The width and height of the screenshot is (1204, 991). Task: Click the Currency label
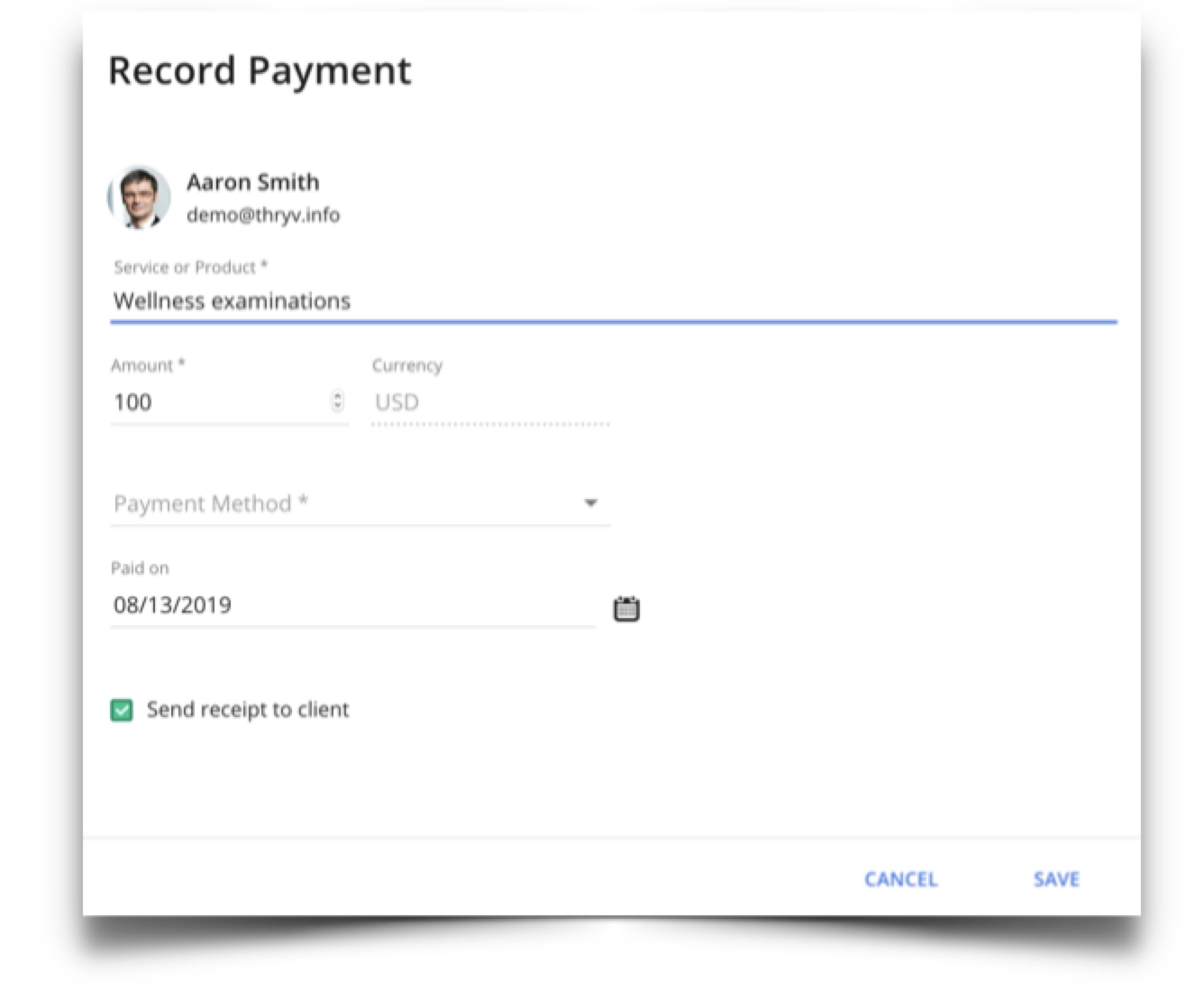pyautogui.click(x=407, y=366)
